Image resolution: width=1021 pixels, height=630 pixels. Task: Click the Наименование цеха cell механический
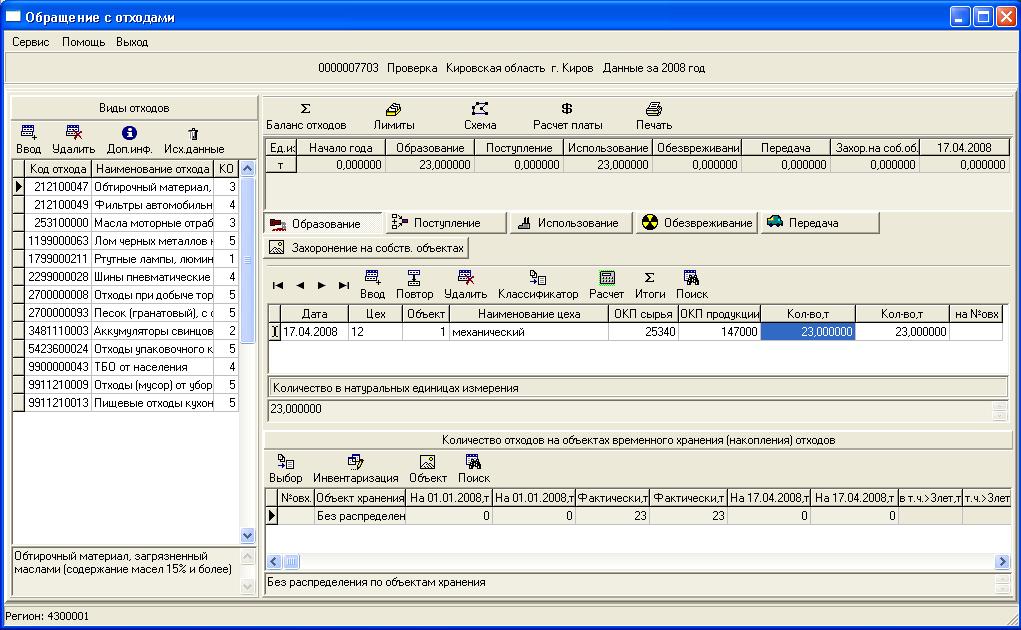pyautogui.click(x=528, y=332)
